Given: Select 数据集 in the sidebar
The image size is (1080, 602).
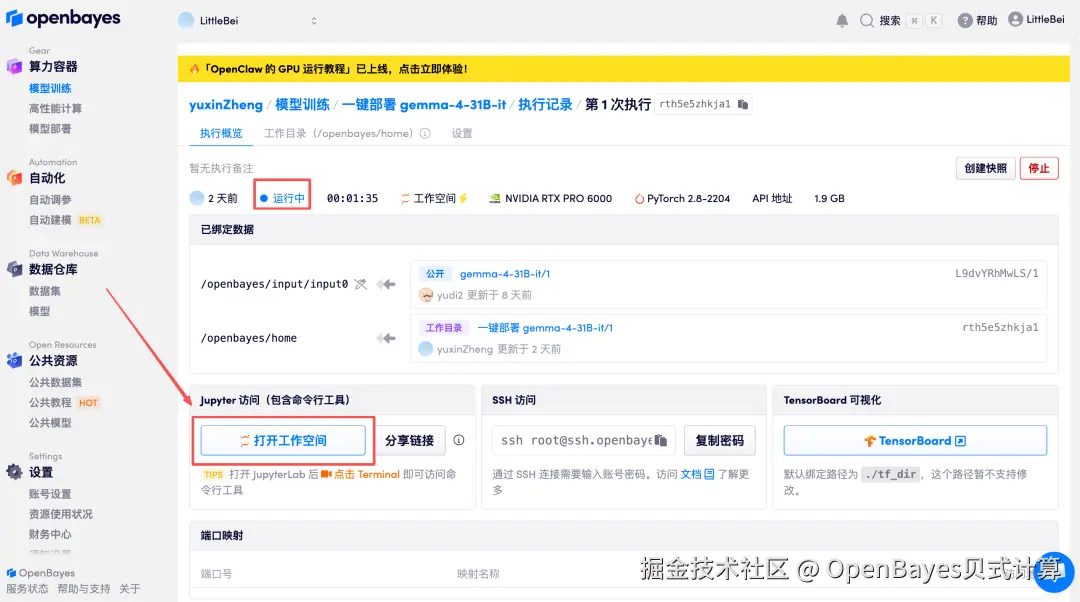Looking at the screenshot, I should [45, 291].
